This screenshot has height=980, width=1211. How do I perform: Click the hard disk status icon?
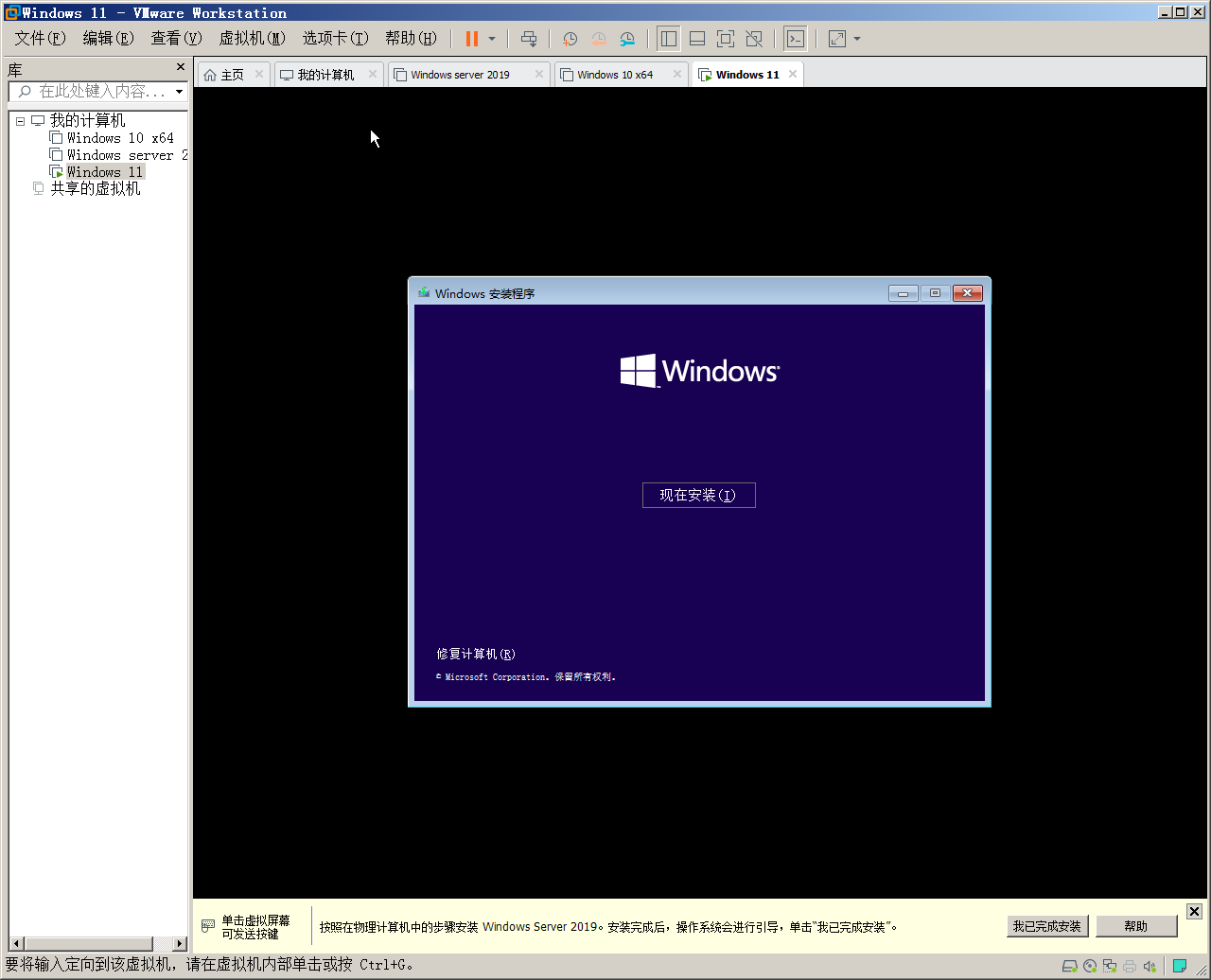coord(1070,966)
